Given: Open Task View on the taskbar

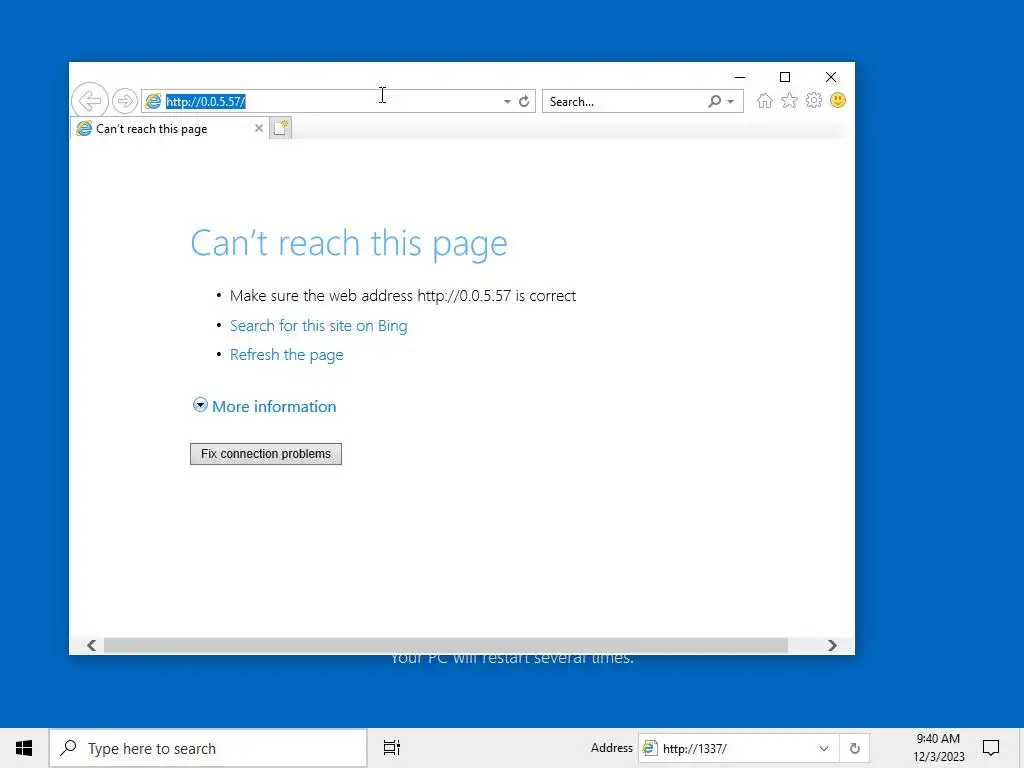Looking at the screenshot, I should point(392,748).
